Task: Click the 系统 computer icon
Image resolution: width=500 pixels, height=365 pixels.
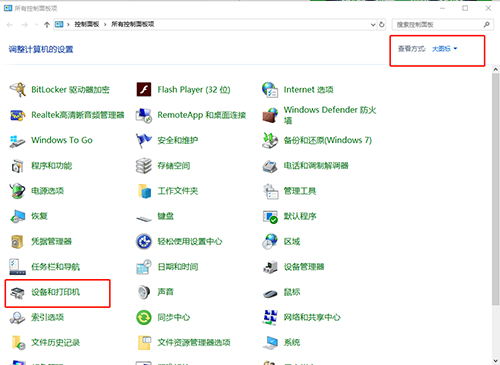Action: tap(270, 343)
